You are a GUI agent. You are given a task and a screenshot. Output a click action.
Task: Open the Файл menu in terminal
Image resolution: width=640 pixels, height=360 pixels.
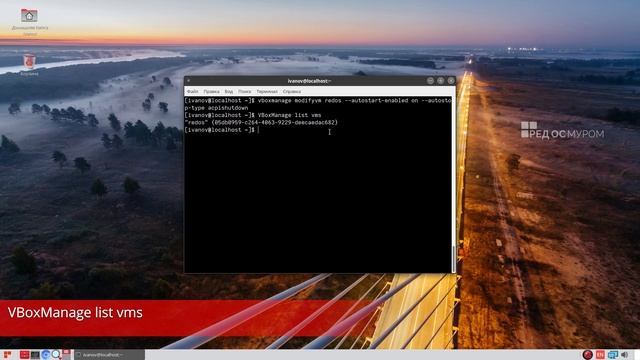tap(193, 91)
